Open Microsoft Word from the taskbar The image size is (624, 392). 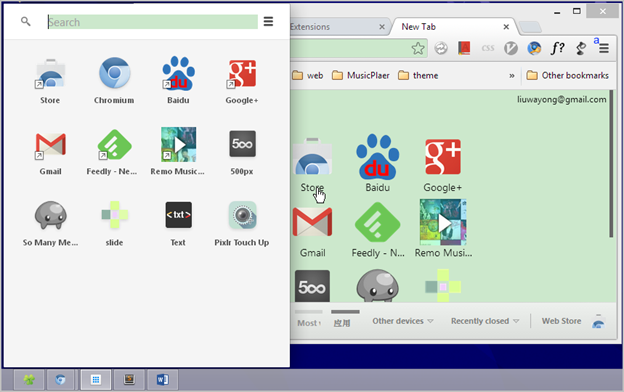tap(162, 380)
